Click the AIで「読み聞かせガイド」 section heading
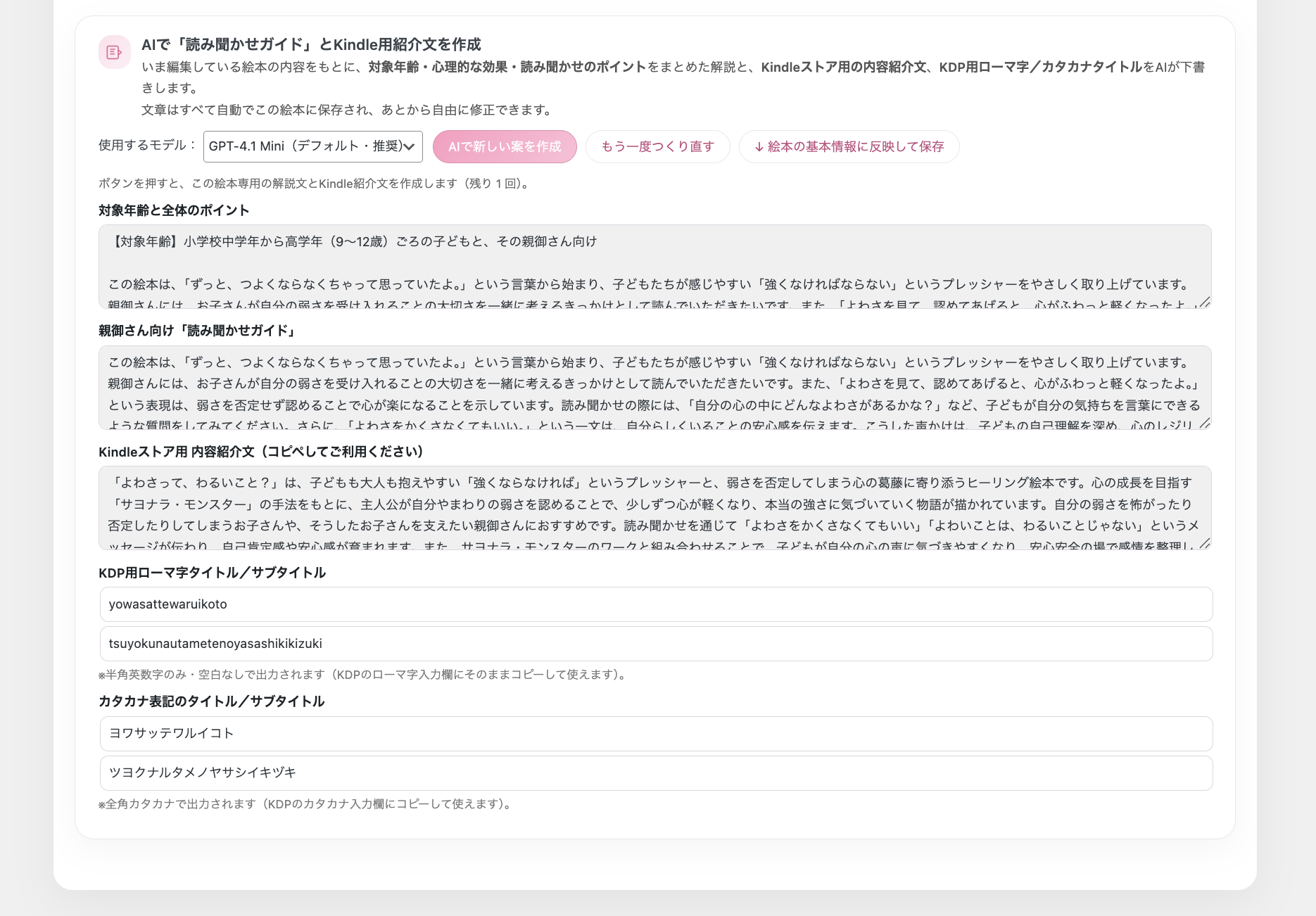 pyautogui.click(x=311, y=44)
